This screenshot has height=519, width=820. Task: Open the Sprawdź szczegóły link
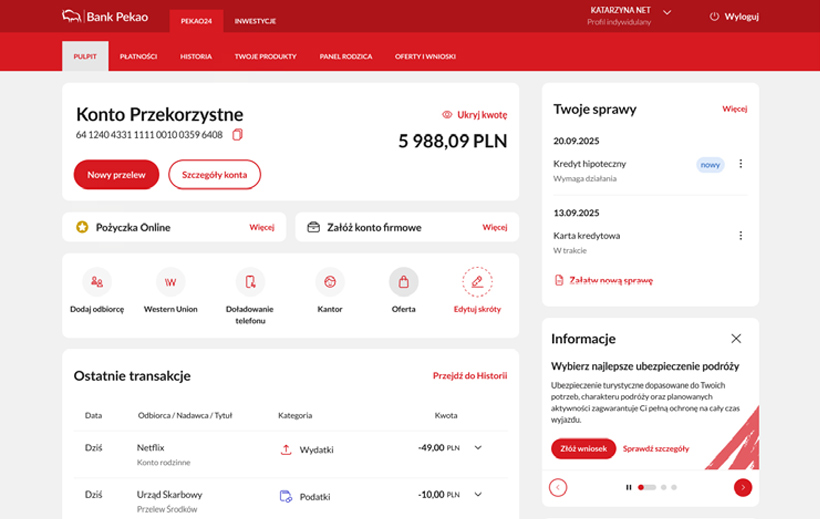pyautogui.click(x=656, y=448)
